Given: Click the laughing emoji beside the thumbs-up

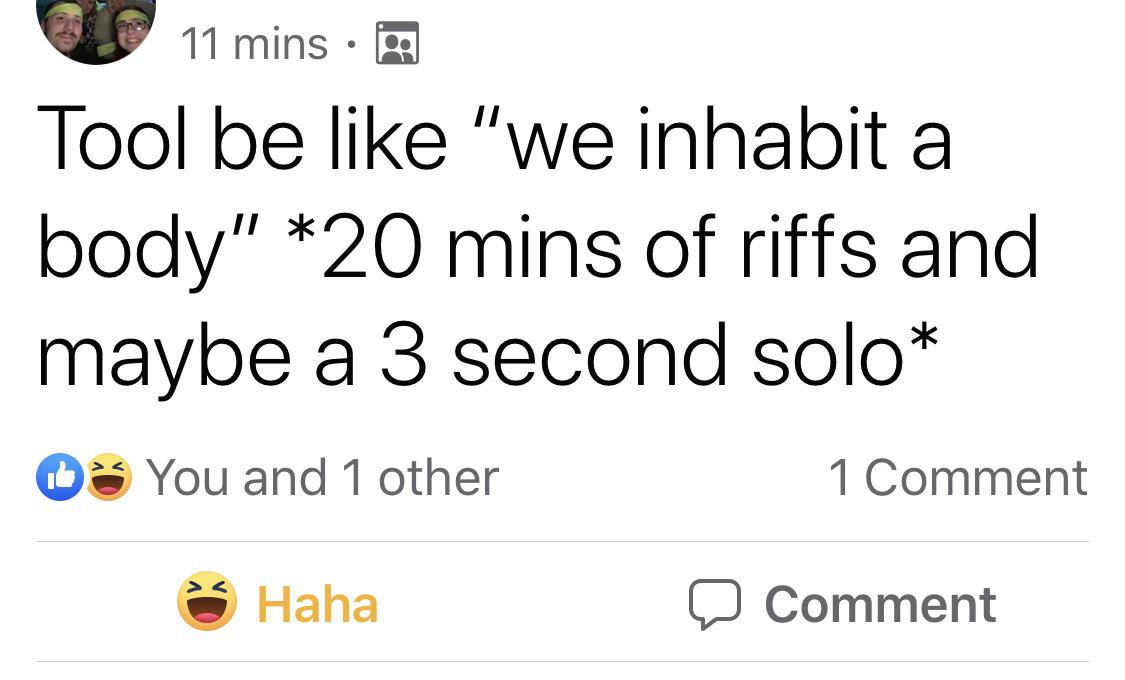Looking at the screenshot, I should tap(108, 477).
